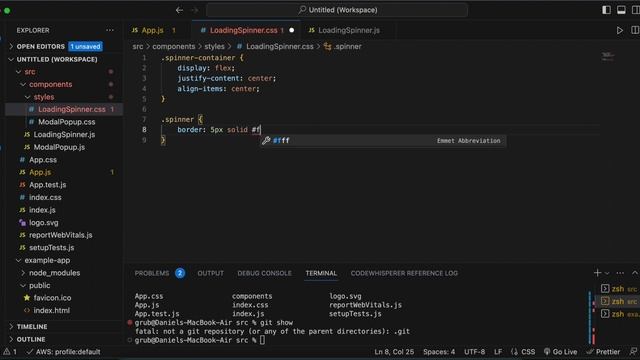Image resolution: width=640 pixels, height=360 pixels.
Task: Click the src breadcrumb segment
Action: point(138,47)
